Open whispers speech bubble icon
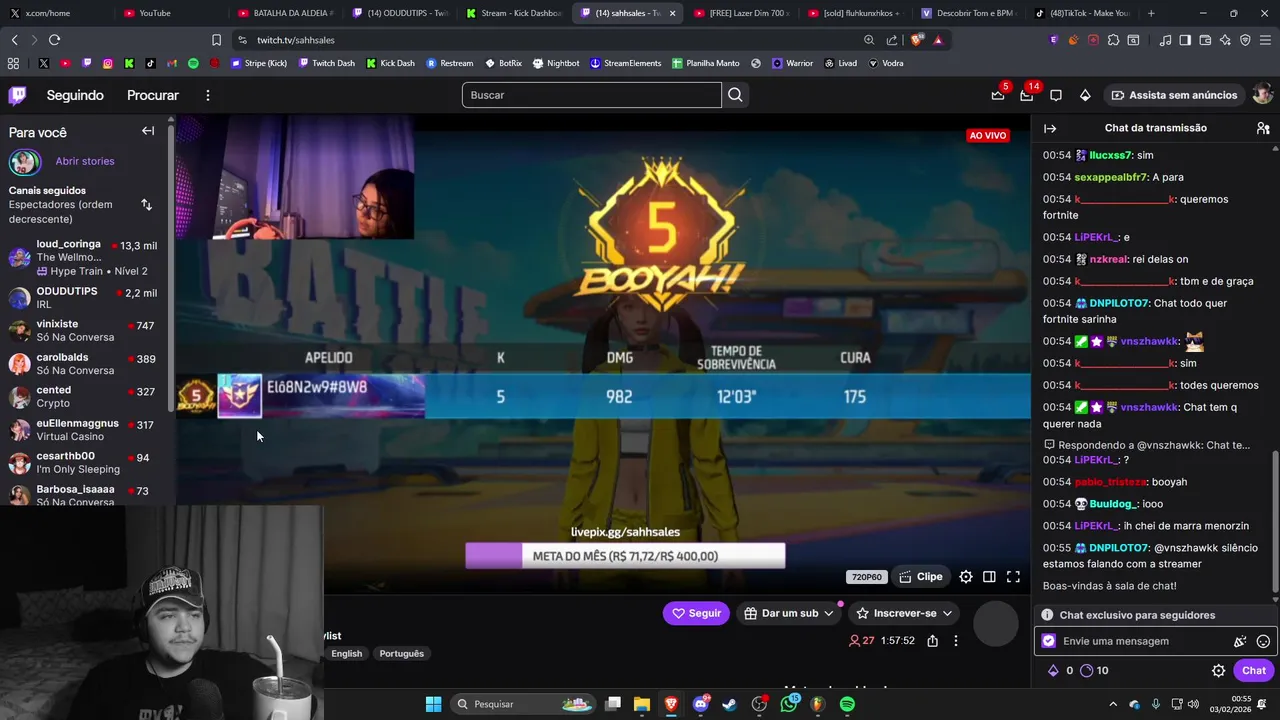Viewport: 1280px width, 720px height. (1056, 95)
